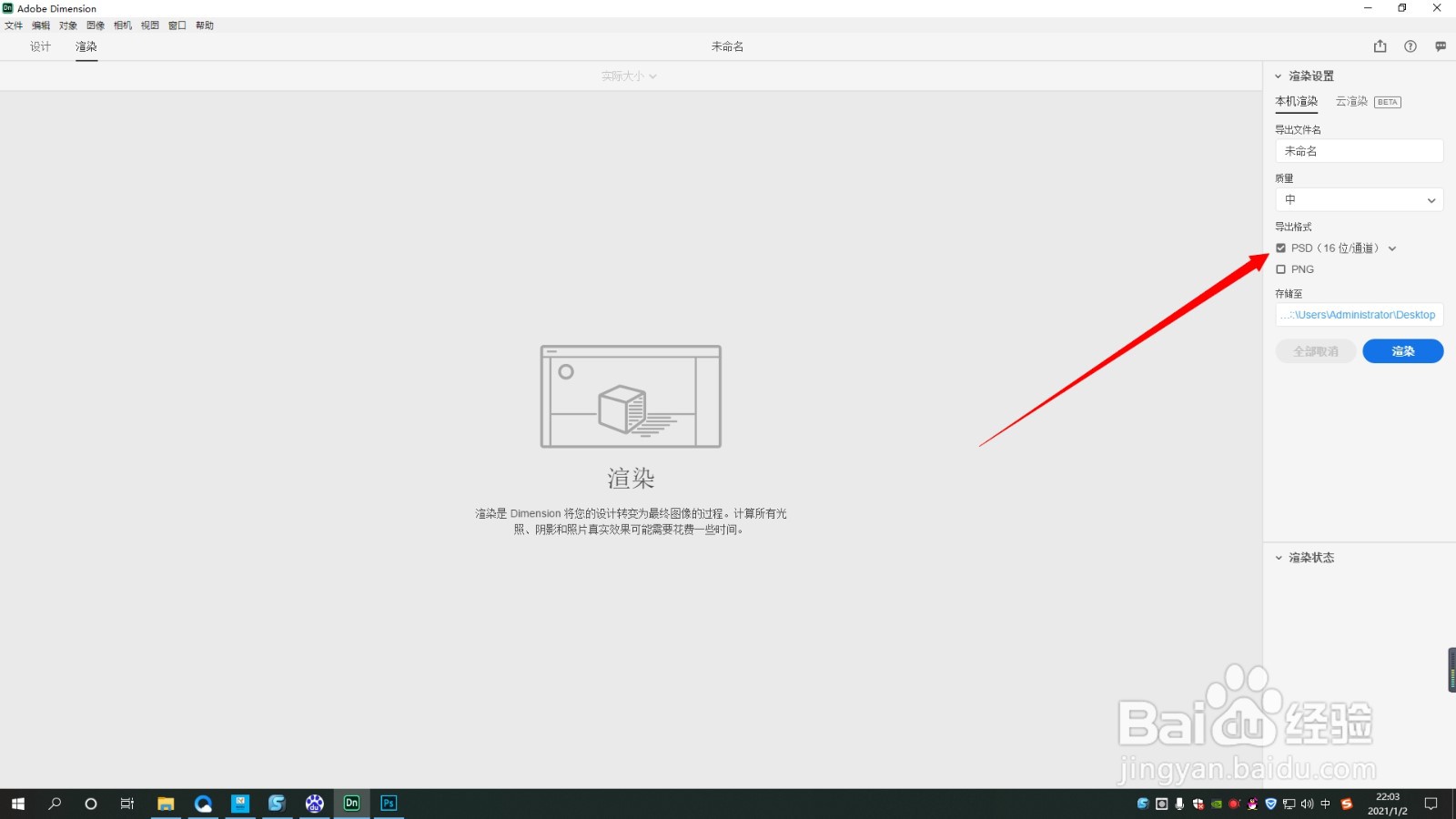1456x819 pixels.
Task: Open the Baidu paw taskbar icon
Action: coord(314,804)
